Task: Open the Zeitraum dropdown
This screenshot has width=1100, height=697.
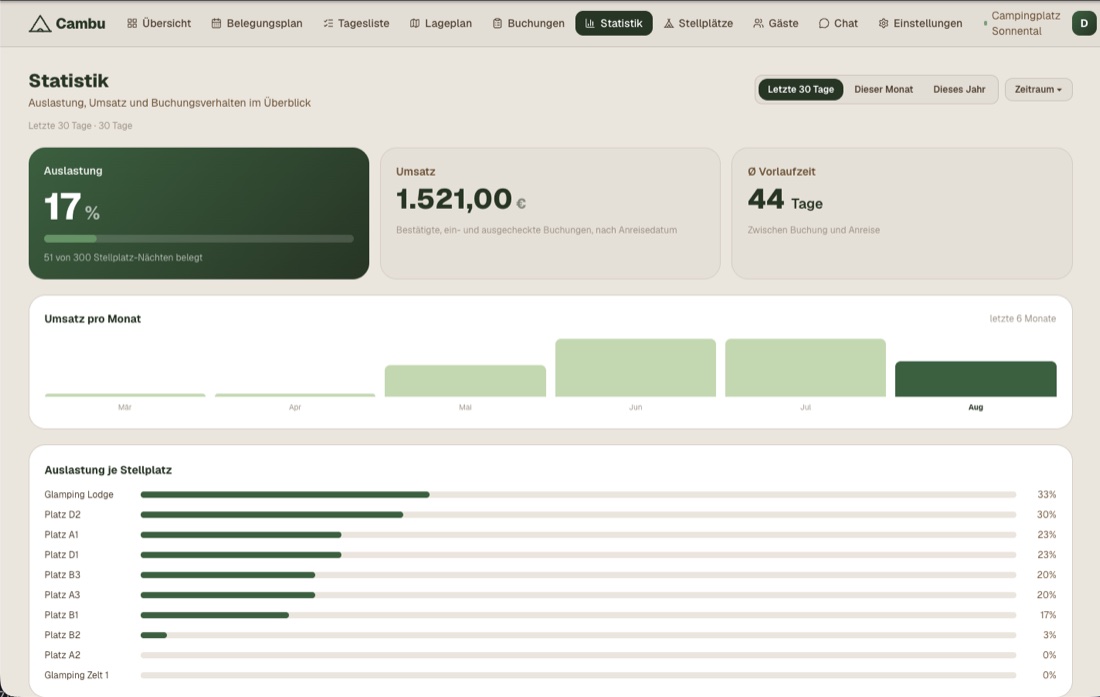Action: coord(1038,89)
